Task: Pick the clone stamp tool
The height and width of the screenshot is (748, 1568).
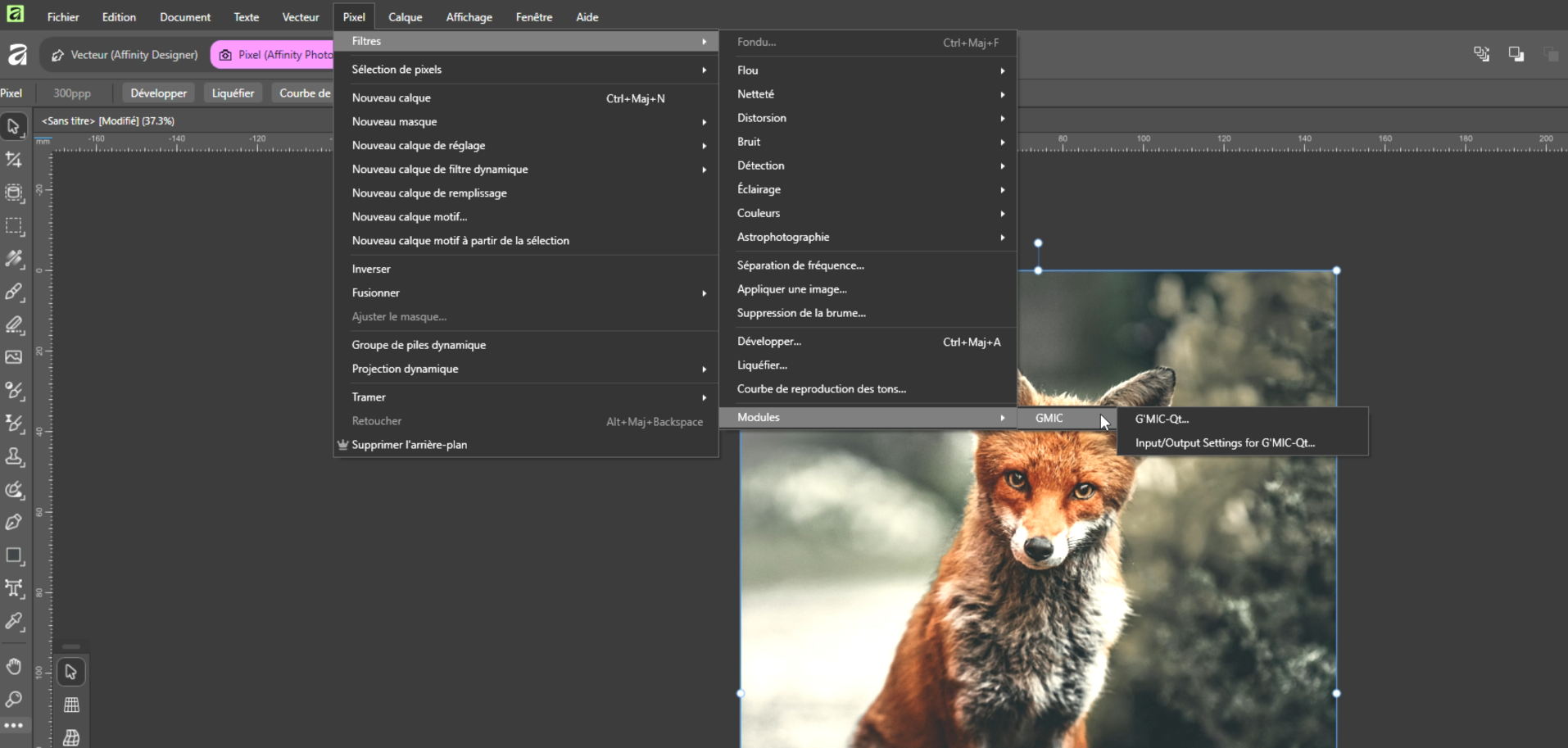Action: [x=14, y=457]
